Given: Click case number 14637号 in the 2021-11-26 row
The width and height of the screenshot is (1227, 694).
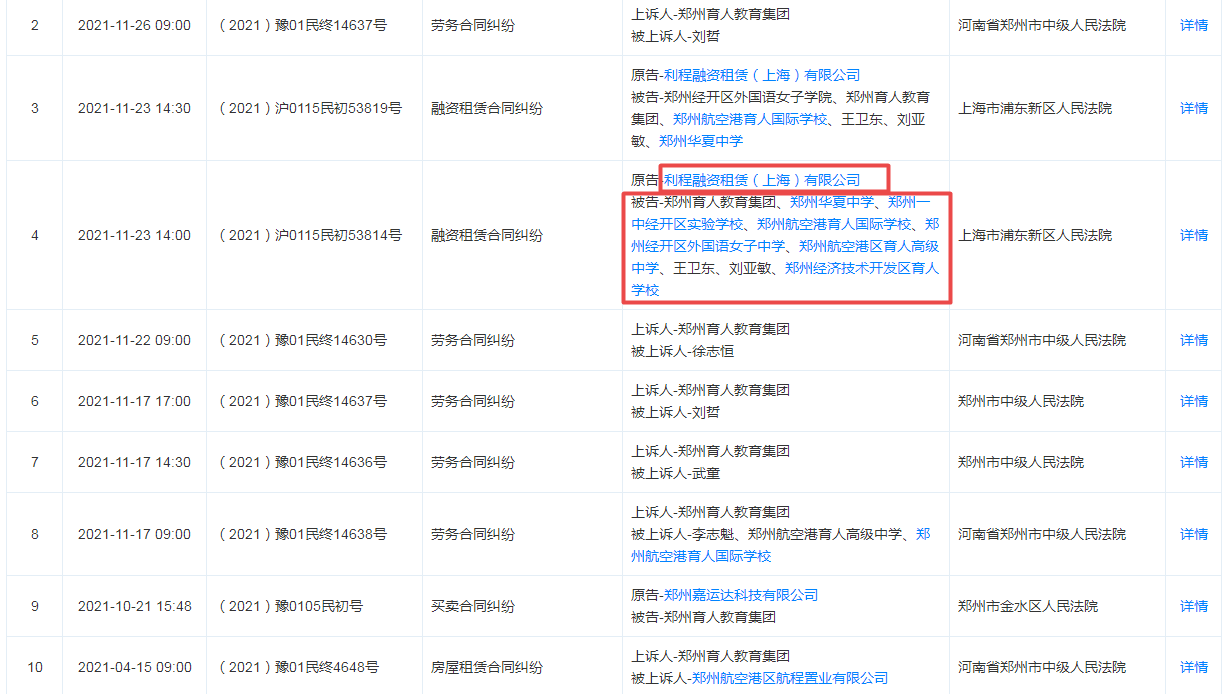Looking at the screenshot, I should (302, 25).
